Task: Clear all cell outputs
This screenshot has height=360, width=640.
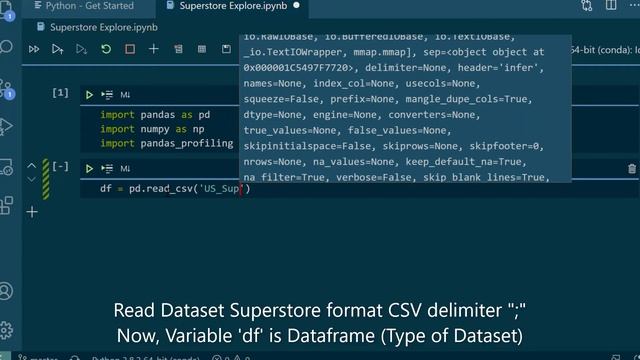Action: click(178, 49)
